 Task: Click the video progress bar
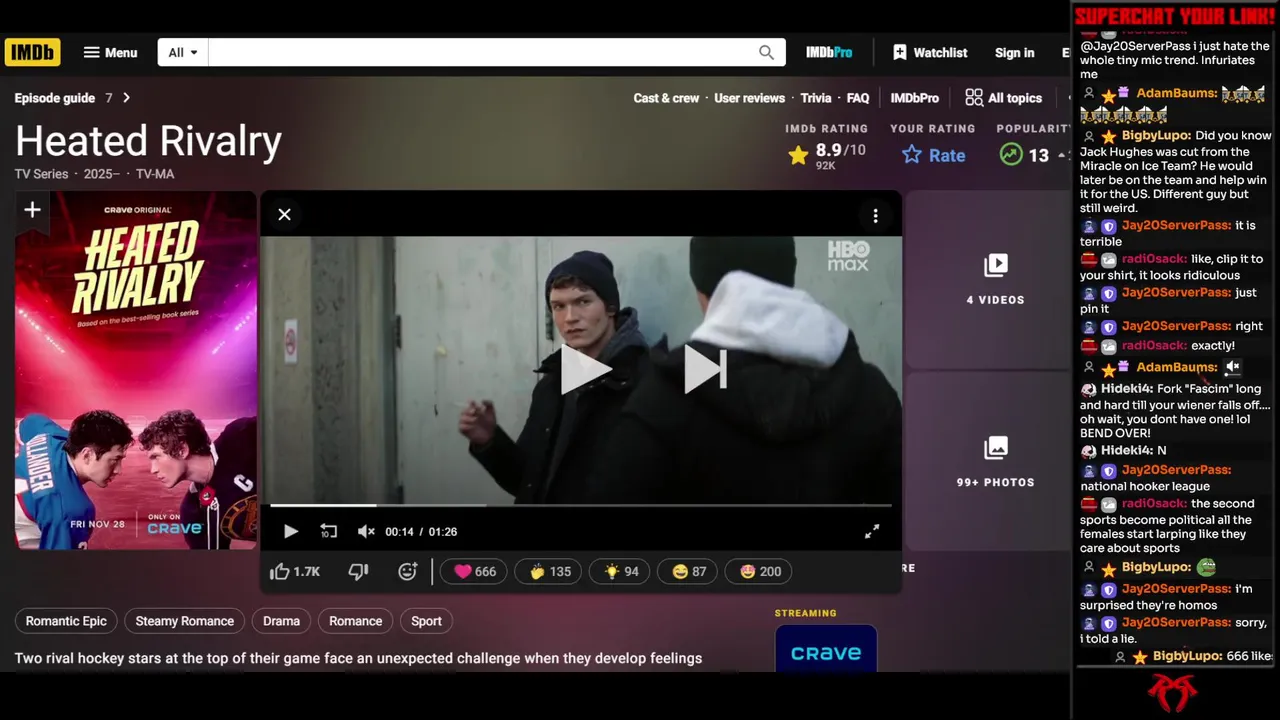(x=580, y=505)
